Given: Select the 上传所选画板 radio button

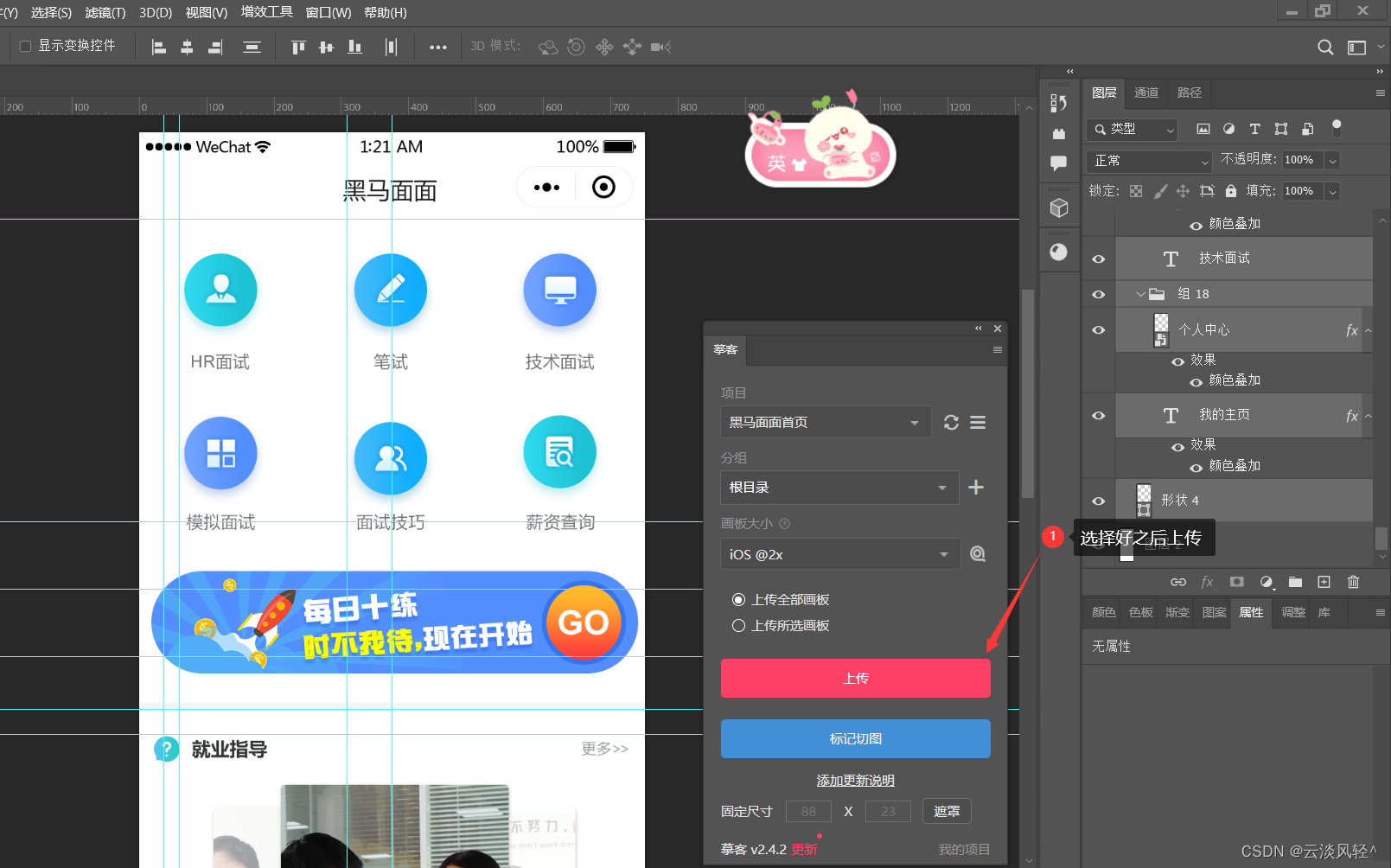Looking at the screenshot, I should point(738,626).
